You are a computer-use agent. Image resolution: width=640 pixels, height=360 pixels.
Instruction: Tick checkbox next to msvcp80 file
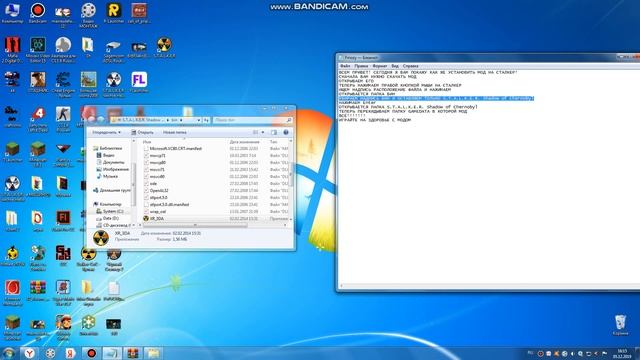click(146, 162)
